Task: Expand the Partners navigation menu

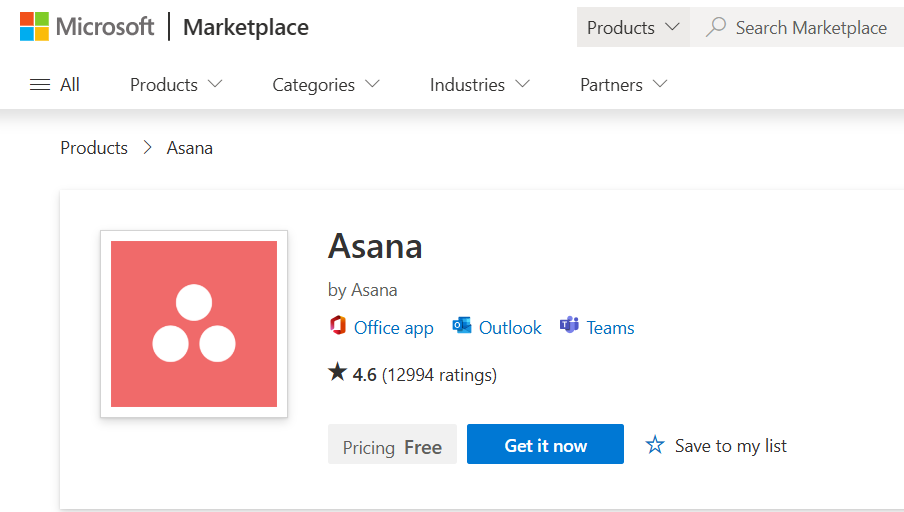Action: tap(623, 85)
